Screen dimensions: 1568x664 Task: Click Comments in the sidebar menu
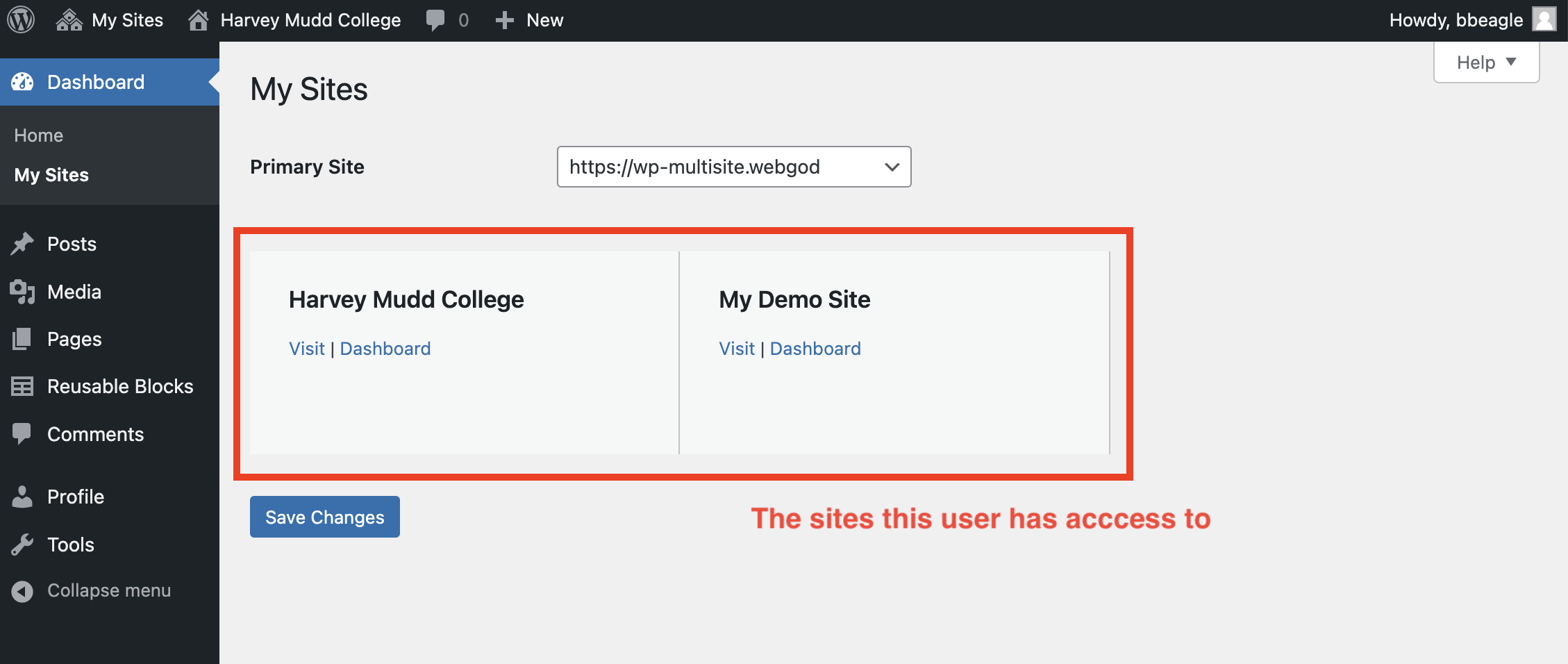pos(95,434)
